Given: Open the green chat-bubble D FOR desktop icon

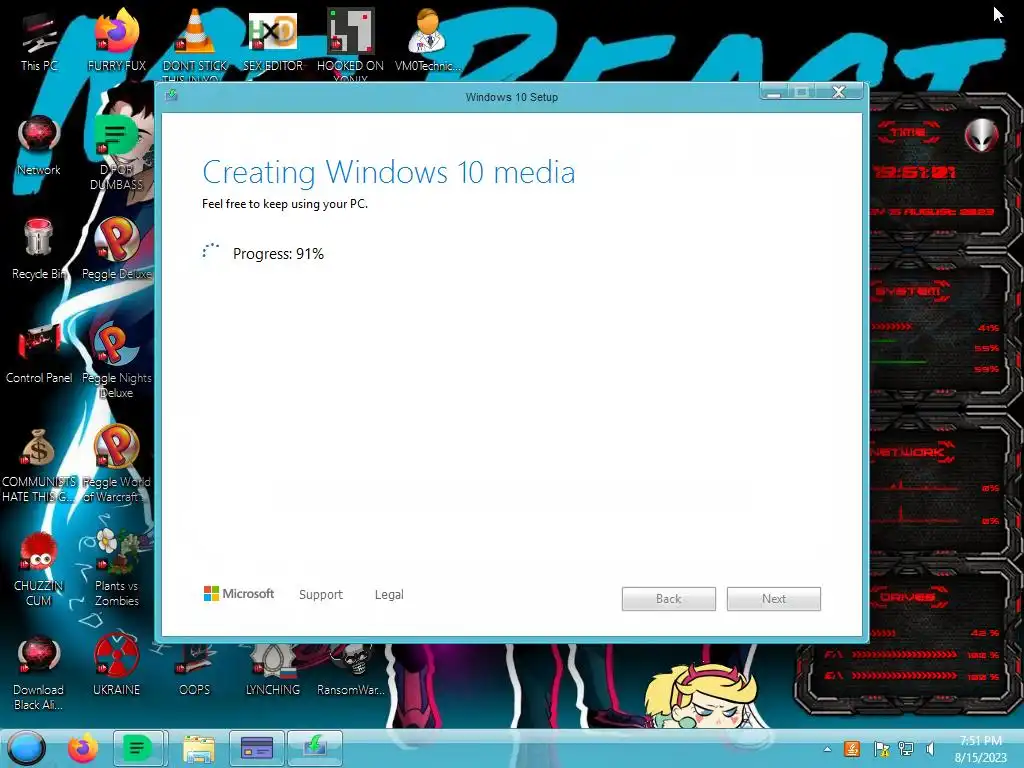Looking at the screenshot, I should (116, 154).
